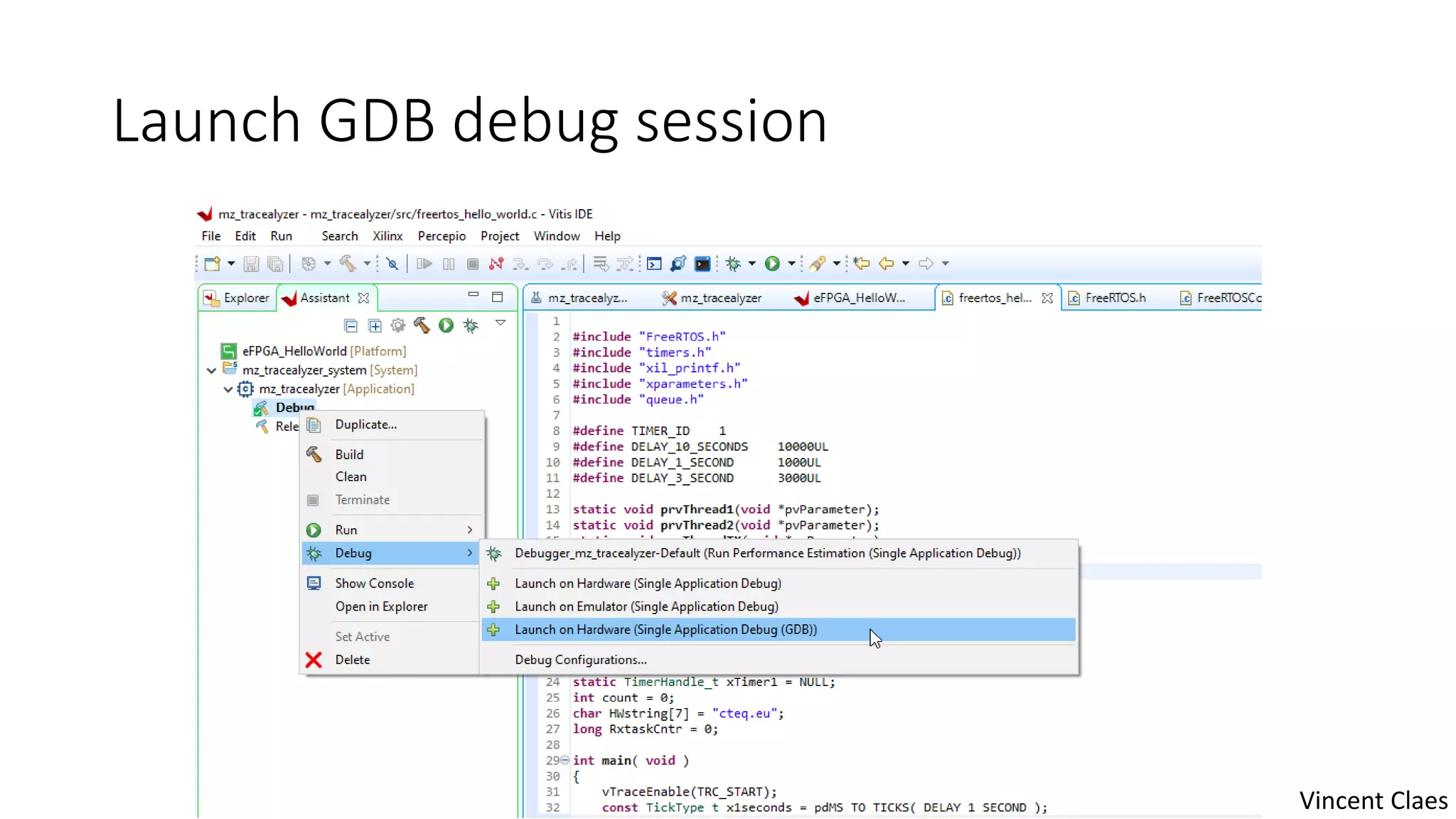Click the Suspend (pause) toolbar icon

pyautogui.click(x=449, y=264)
